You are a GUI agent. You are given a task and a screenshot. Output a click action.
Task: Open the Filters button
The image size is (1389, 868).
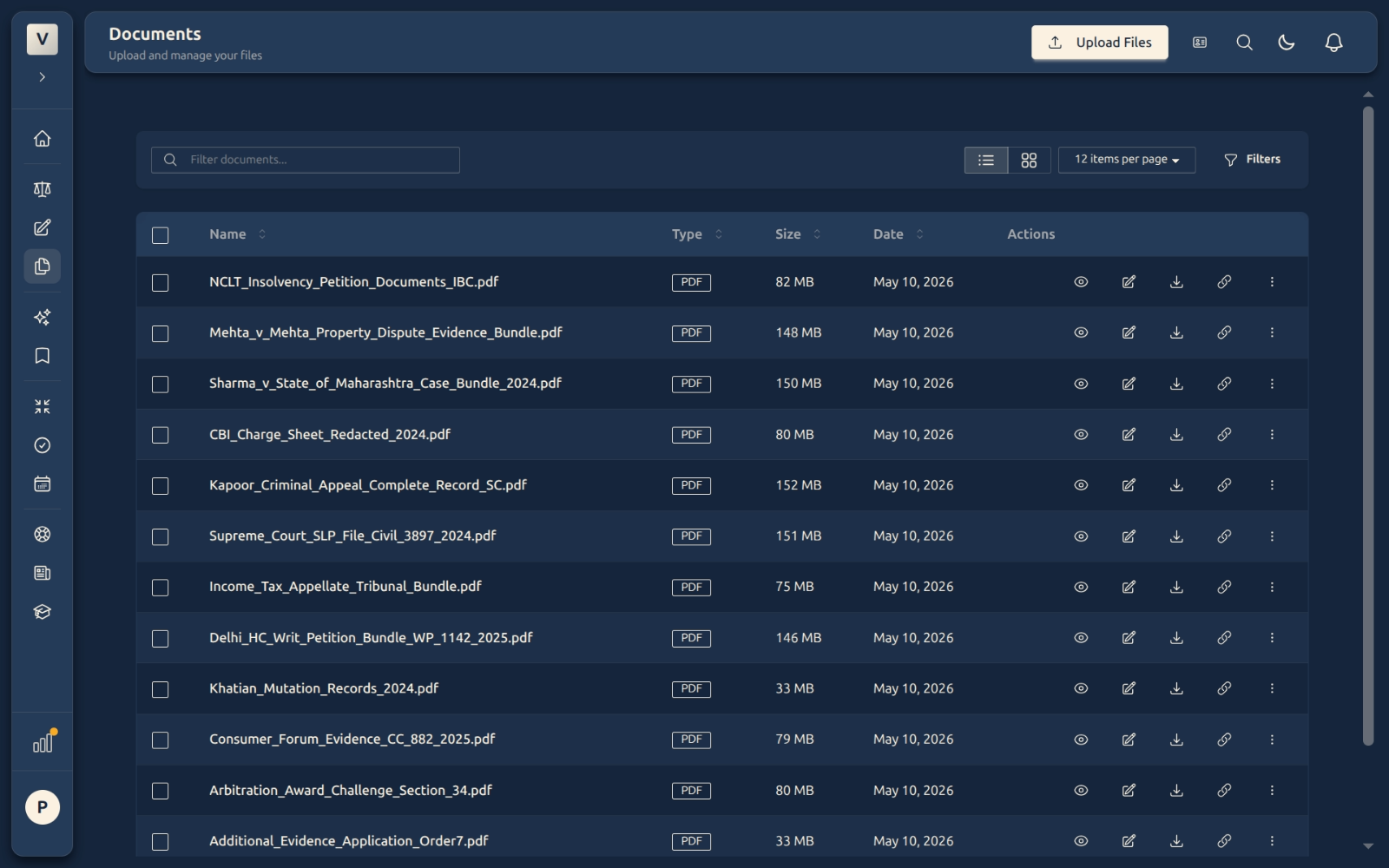[x=1252, y=160]
